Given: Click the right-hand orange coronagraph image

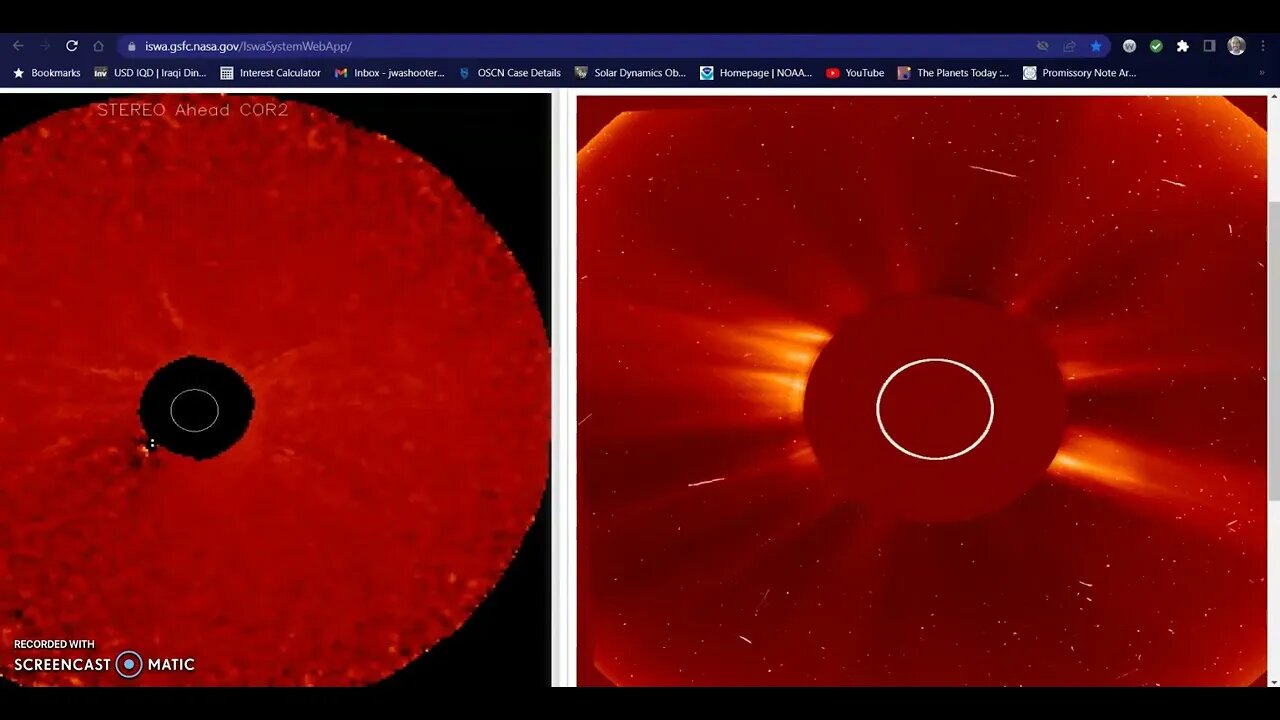Looking at the screenshot, I should point(921,390).
